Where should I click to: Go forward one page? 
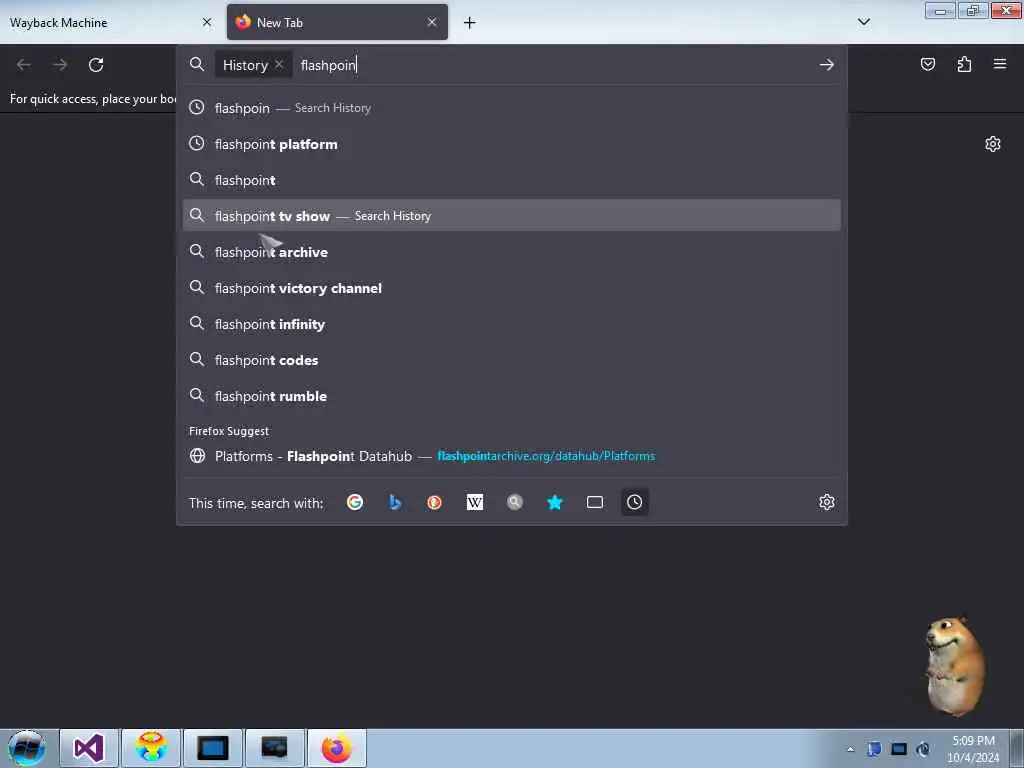60,65
